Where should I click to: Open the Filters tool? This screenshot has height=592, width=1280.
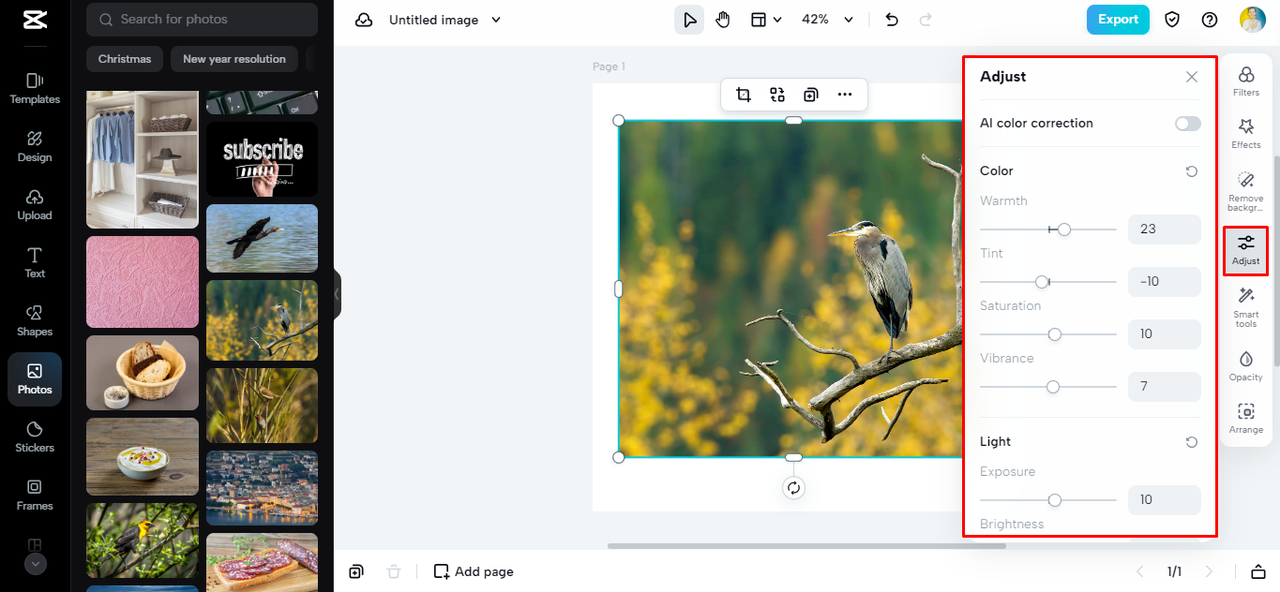(1246, 81)
